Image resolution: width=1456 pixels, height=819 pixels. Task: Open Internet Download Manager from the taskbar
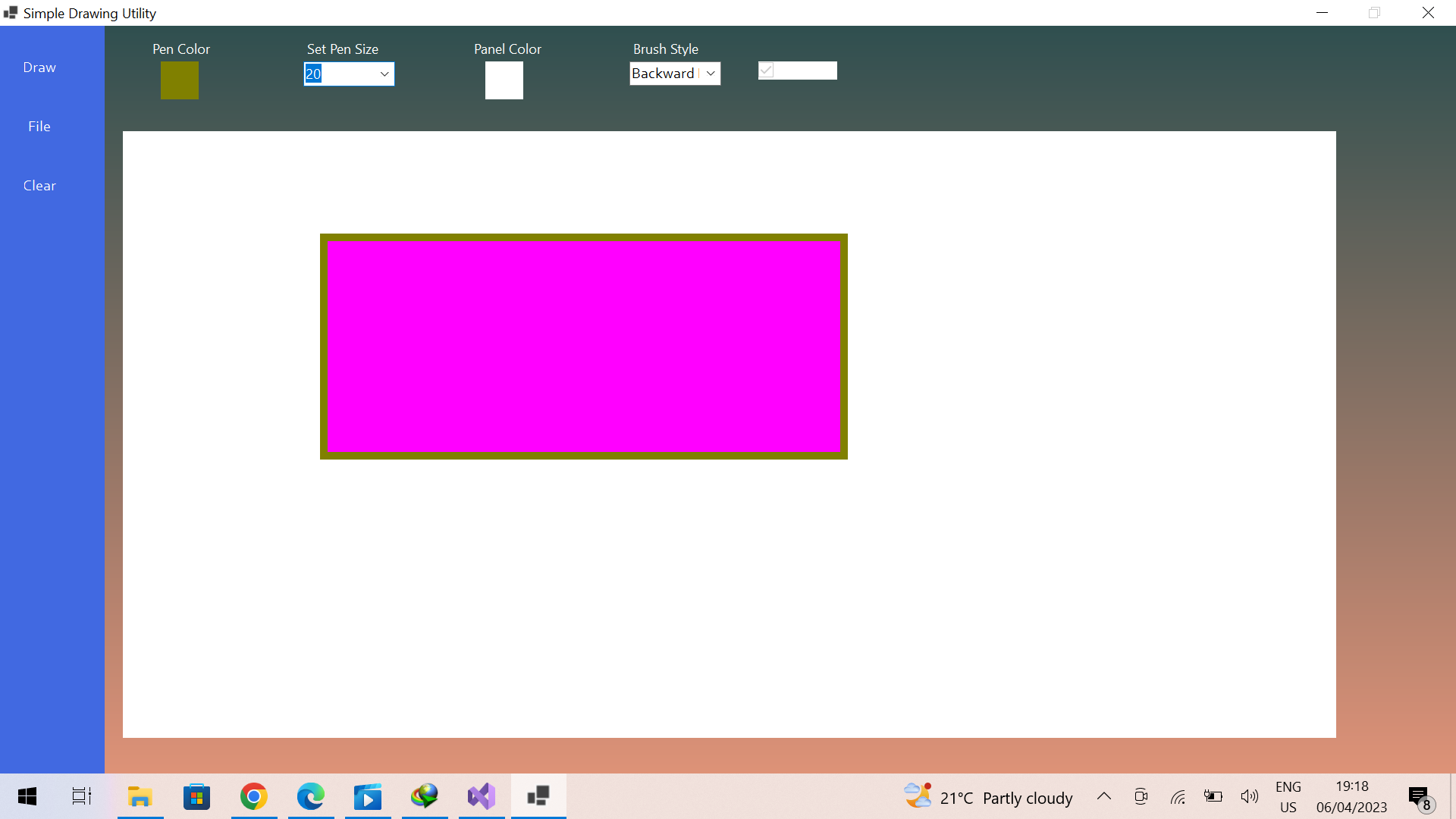(x=425, y=797)
